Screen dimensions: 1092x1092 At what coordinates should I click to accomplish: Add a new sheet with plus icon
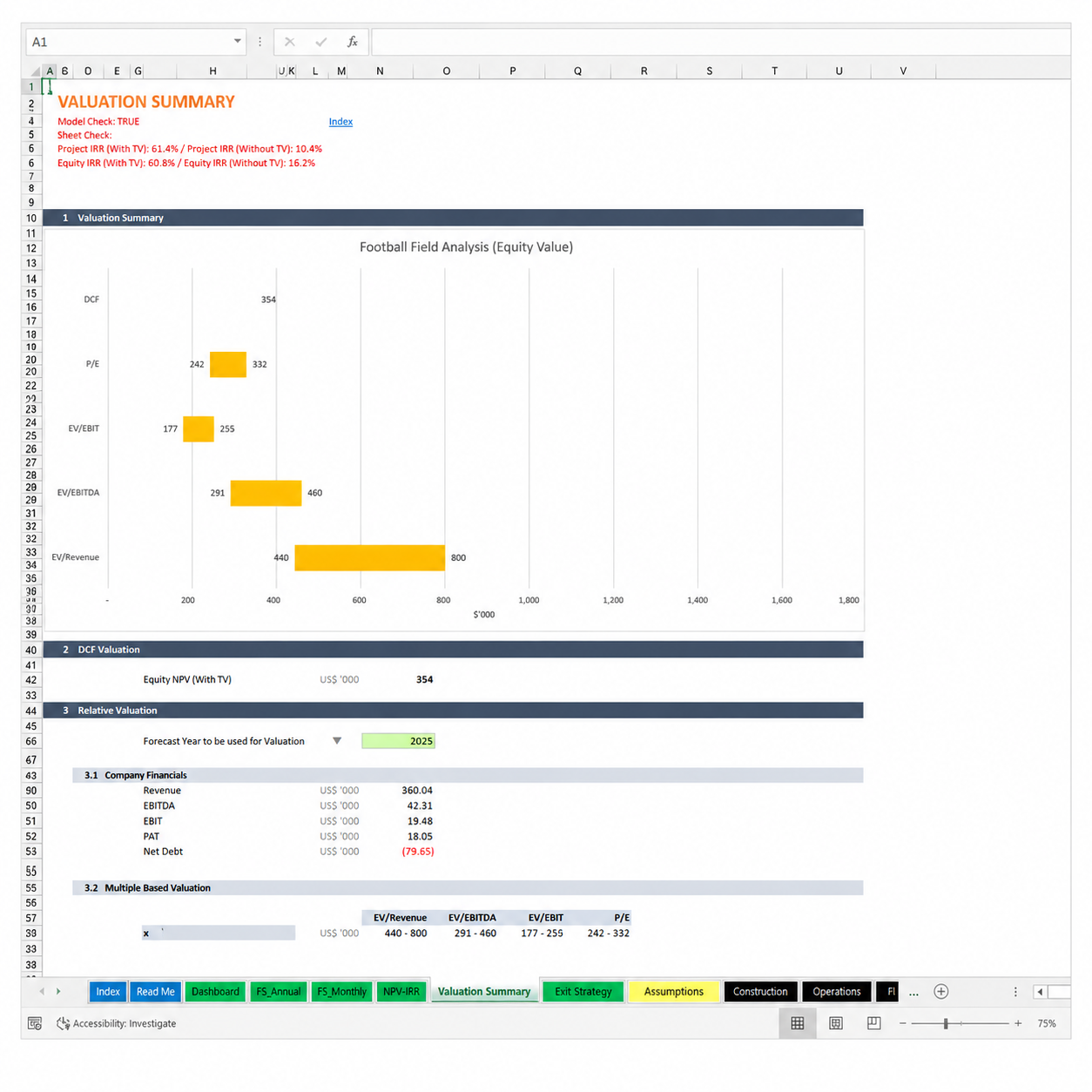(941, 992)
